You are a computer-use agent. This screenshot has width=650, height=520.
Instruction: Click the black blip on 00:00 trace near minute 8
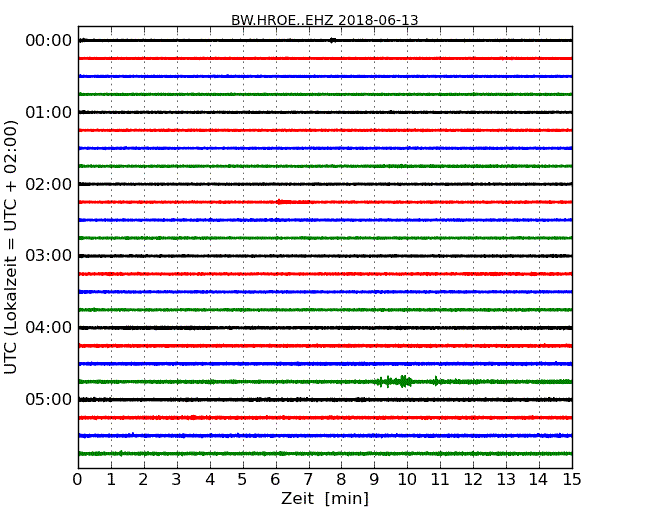pos(332,40)
